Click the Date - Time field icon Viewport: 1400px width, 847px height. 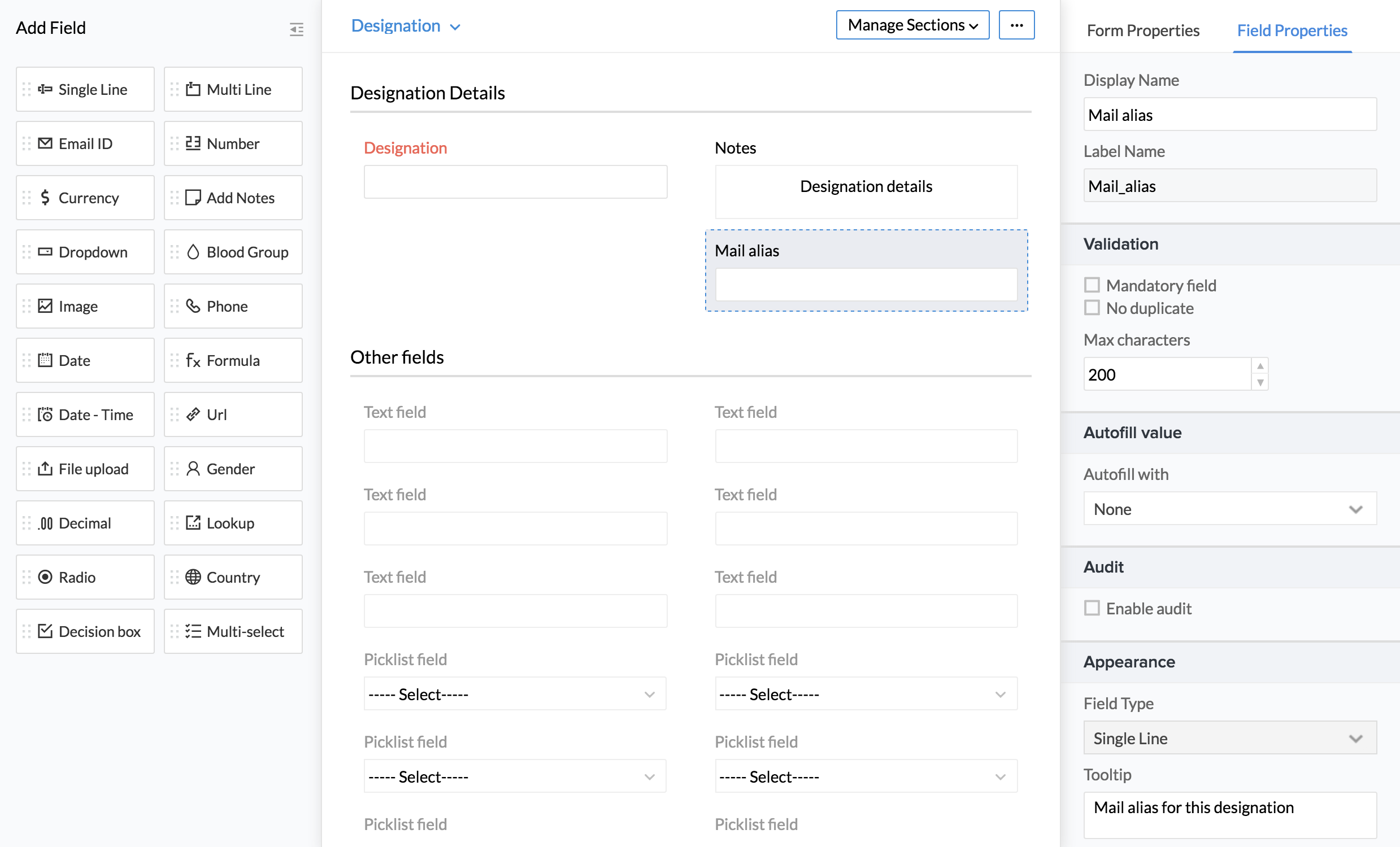(x=45, y=415)
